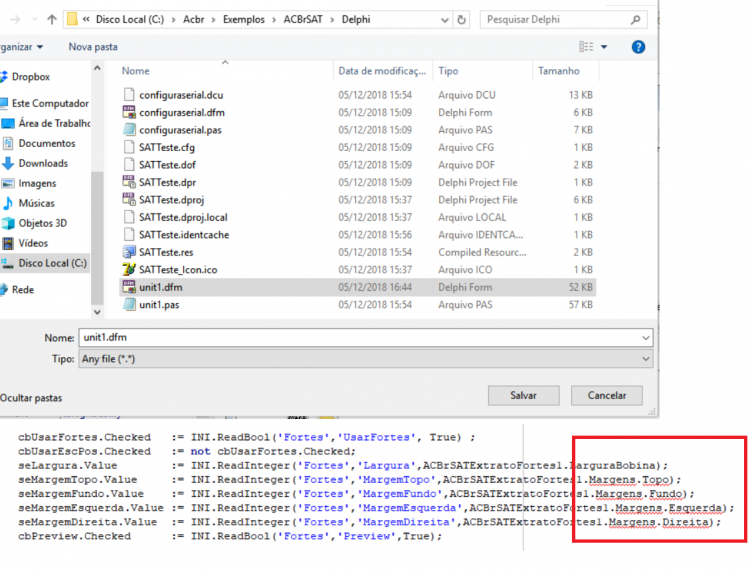The height and width of the screenshot is (570, 750).
Task: Select file unit1.dfm in list
Action: [161, 287]
